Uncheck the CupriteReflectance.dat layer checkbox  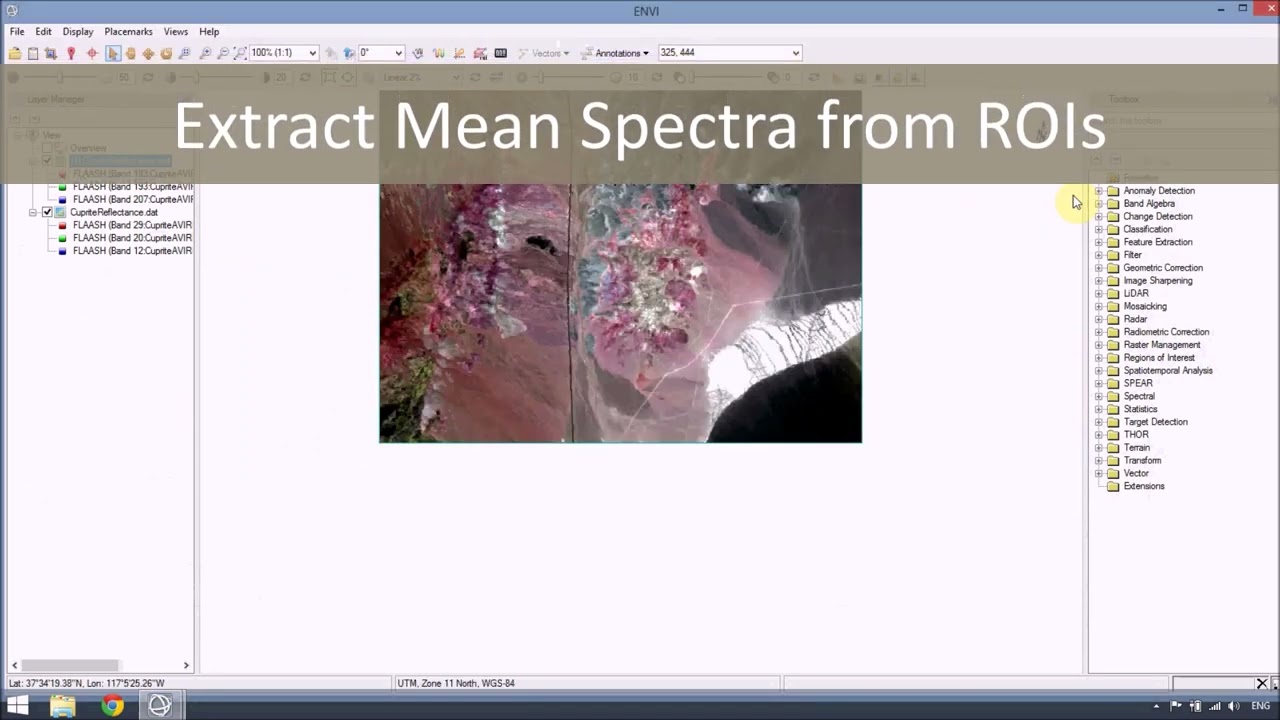(47, 212)
